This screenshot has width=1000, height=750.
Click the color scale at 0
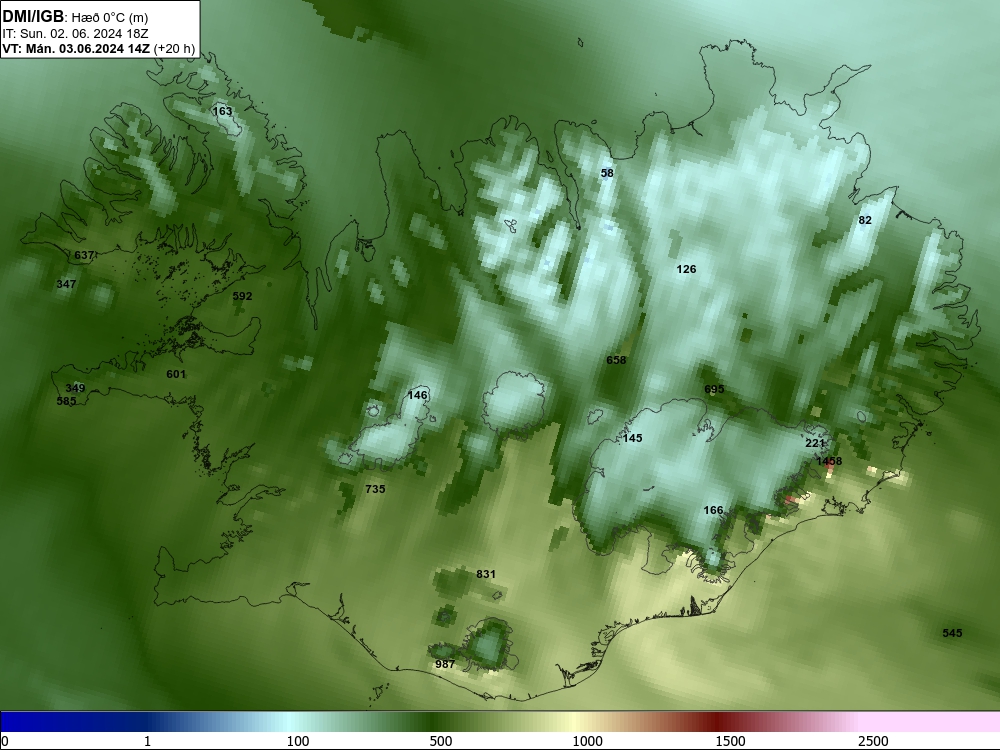(x=5, y=741)
